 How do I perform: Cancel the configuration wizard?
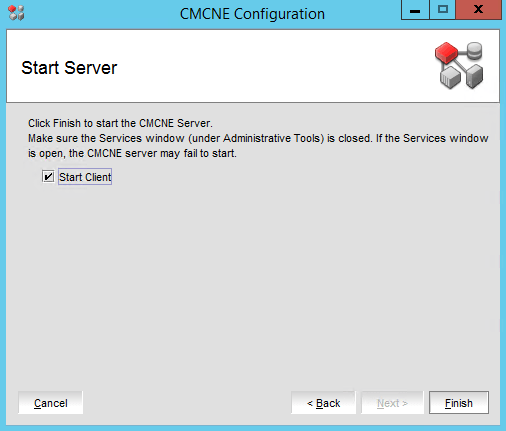pyautogui.click(x=51, y=403)
